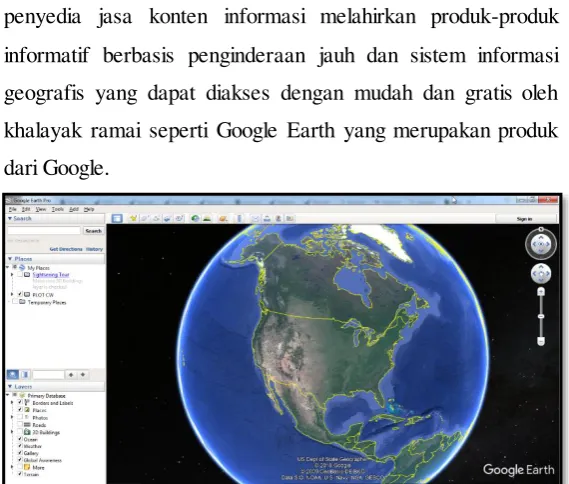Open the Add menu
This screenshot has height=484, width=569.
(74, 209)
